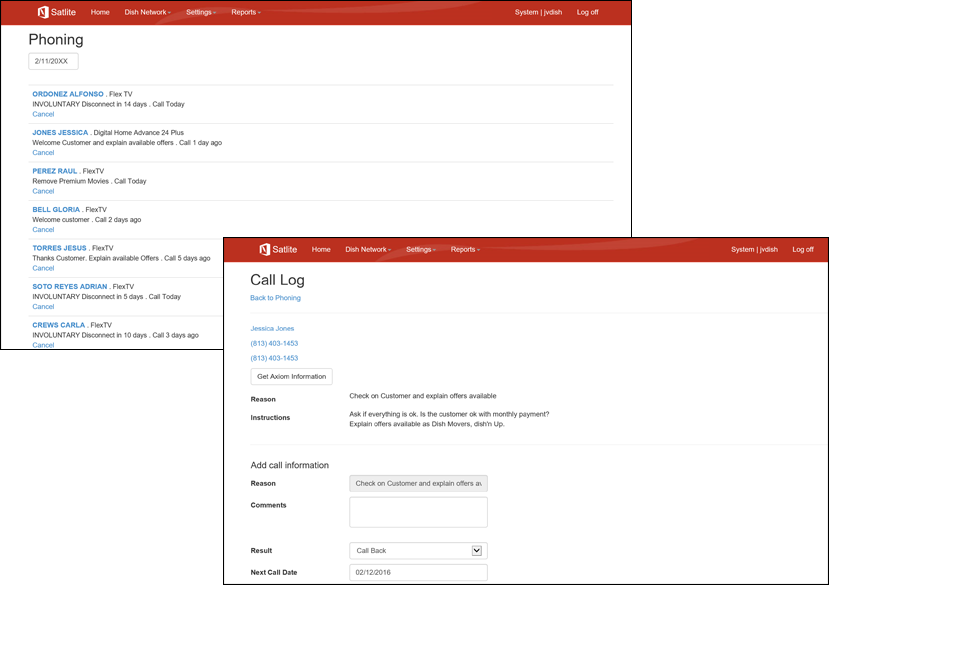Go to Home on the Phoning page navbar
This screenshot has width=972, height=661.
tap(100, 12)
